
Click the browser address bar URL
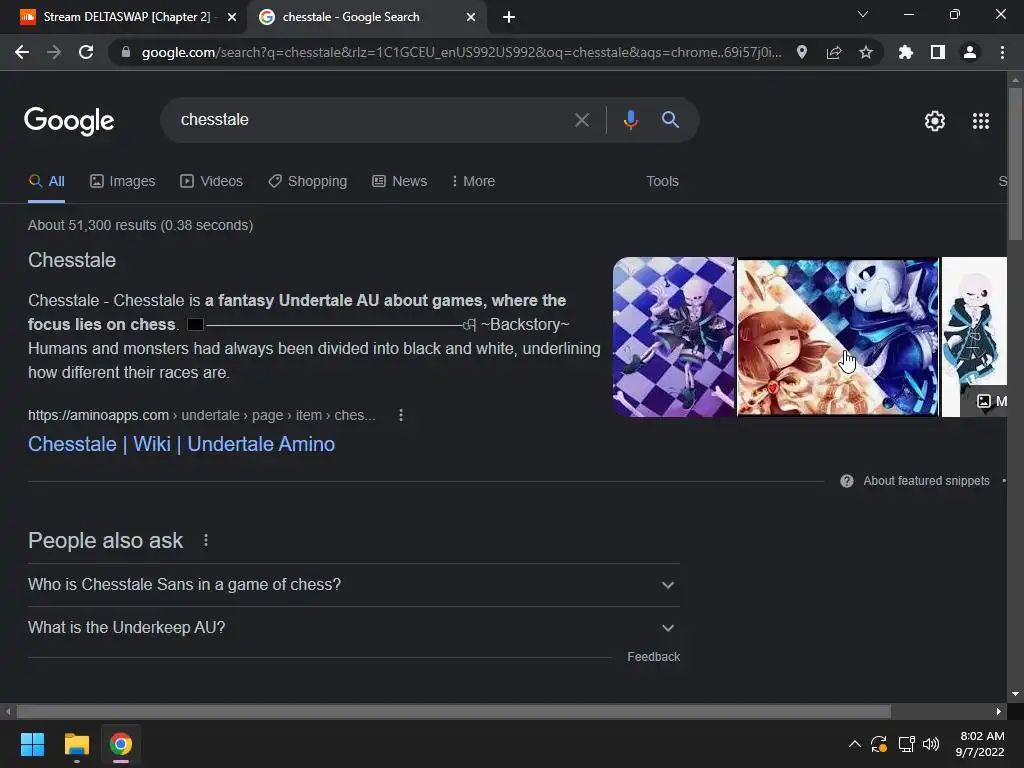[x=461, y=52]
